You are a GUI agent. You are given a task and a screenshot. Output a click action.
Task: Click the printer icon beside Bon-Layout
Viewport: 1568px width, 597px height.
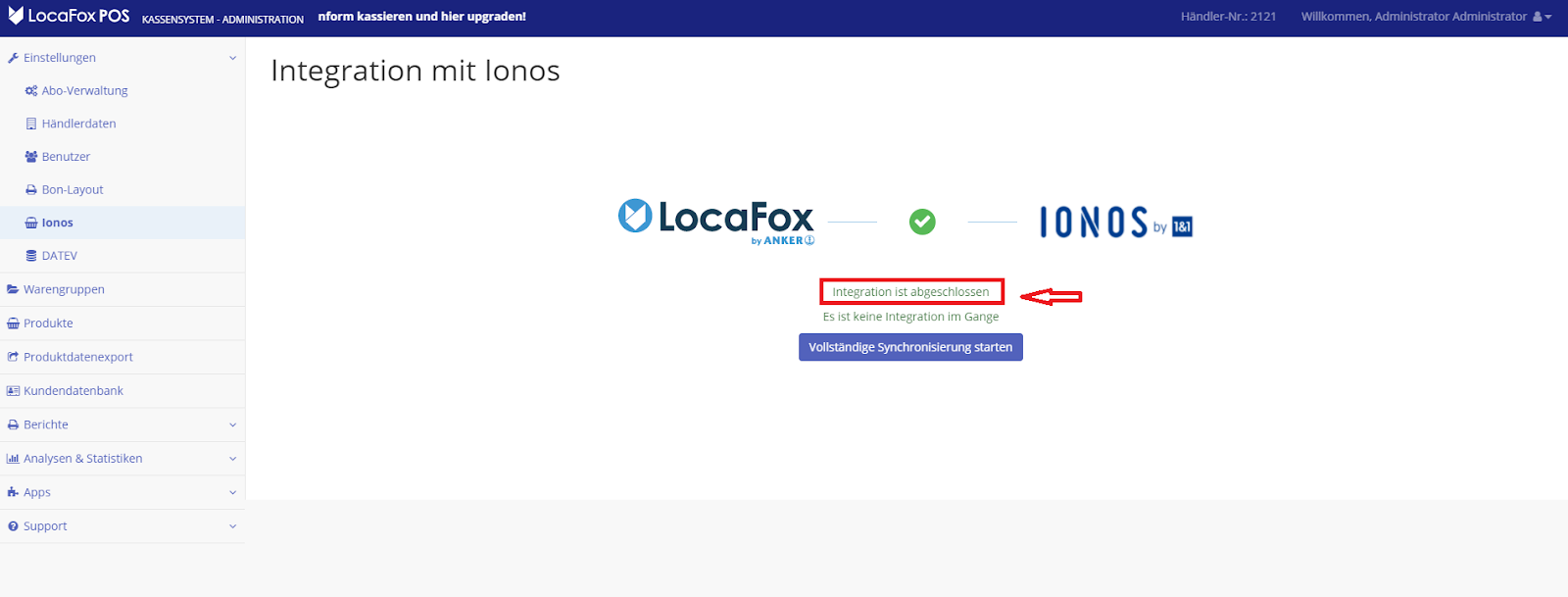[x=31, y=190]
